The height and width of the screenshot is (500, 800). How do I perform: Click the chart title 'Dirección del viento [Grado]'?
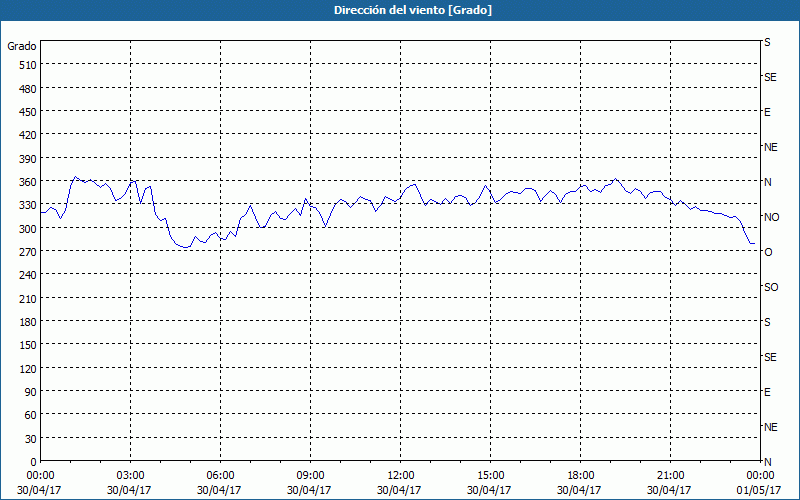tap(413, 10)
